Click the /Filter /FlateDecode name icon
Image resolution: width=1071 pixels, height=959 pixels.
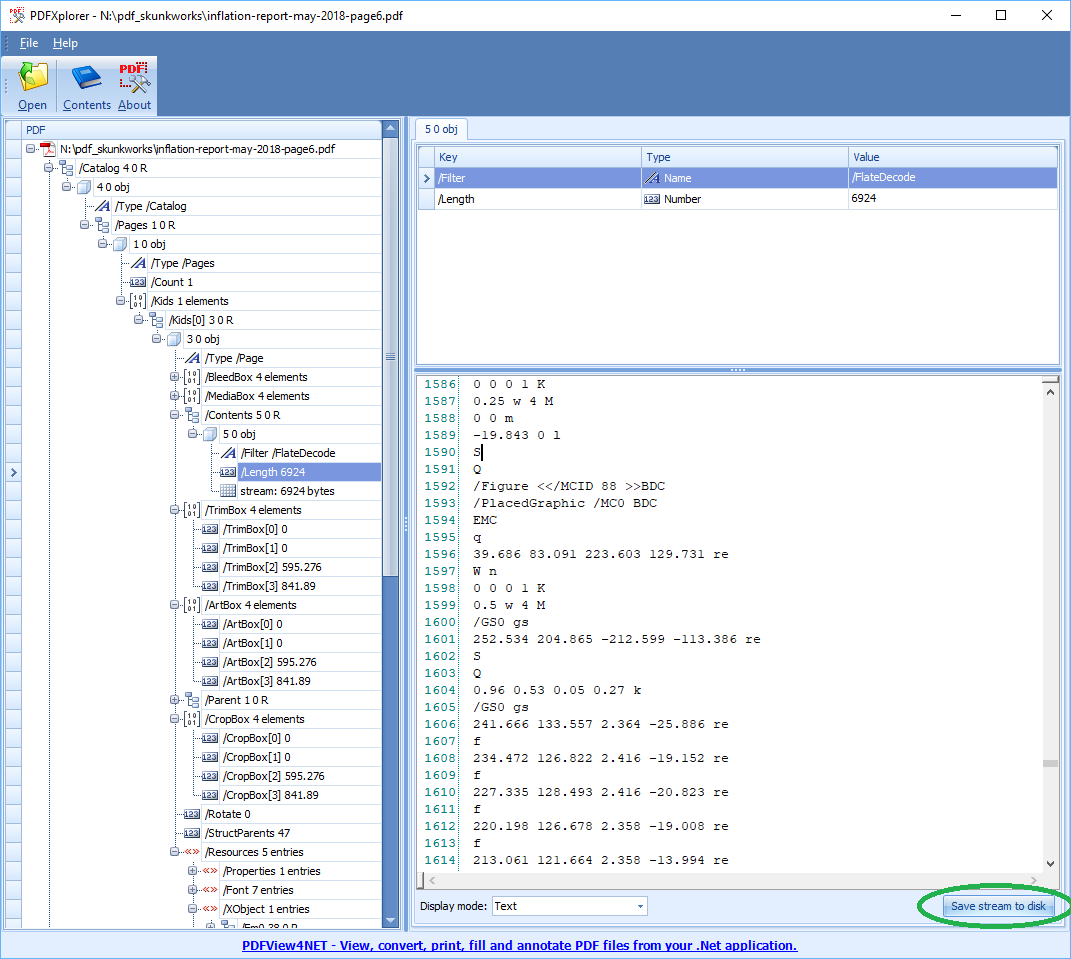pyautogui.click(x=228, y=453)
